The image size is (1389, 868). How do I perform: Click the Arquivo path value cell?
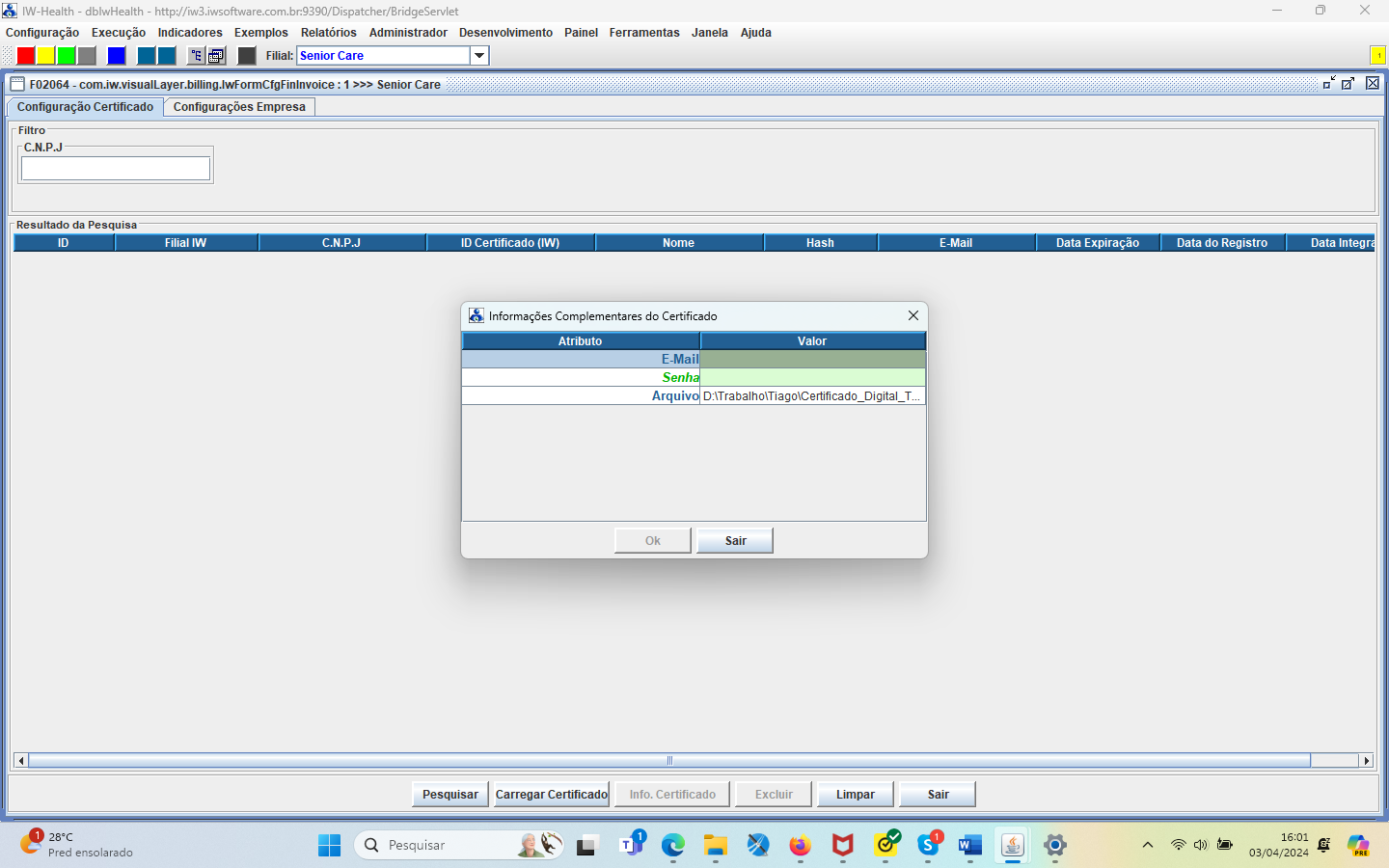pos(813,396)
